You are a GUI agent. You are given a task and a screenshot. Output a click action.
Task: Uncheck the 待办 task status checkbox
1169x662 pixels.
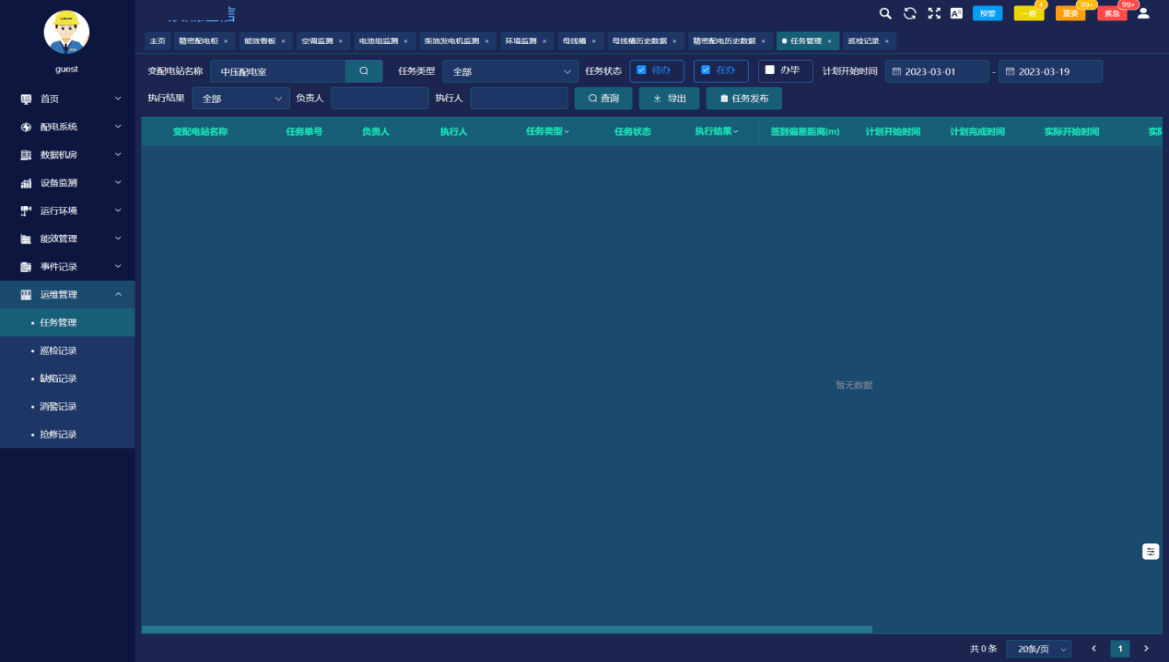[641, 70]
